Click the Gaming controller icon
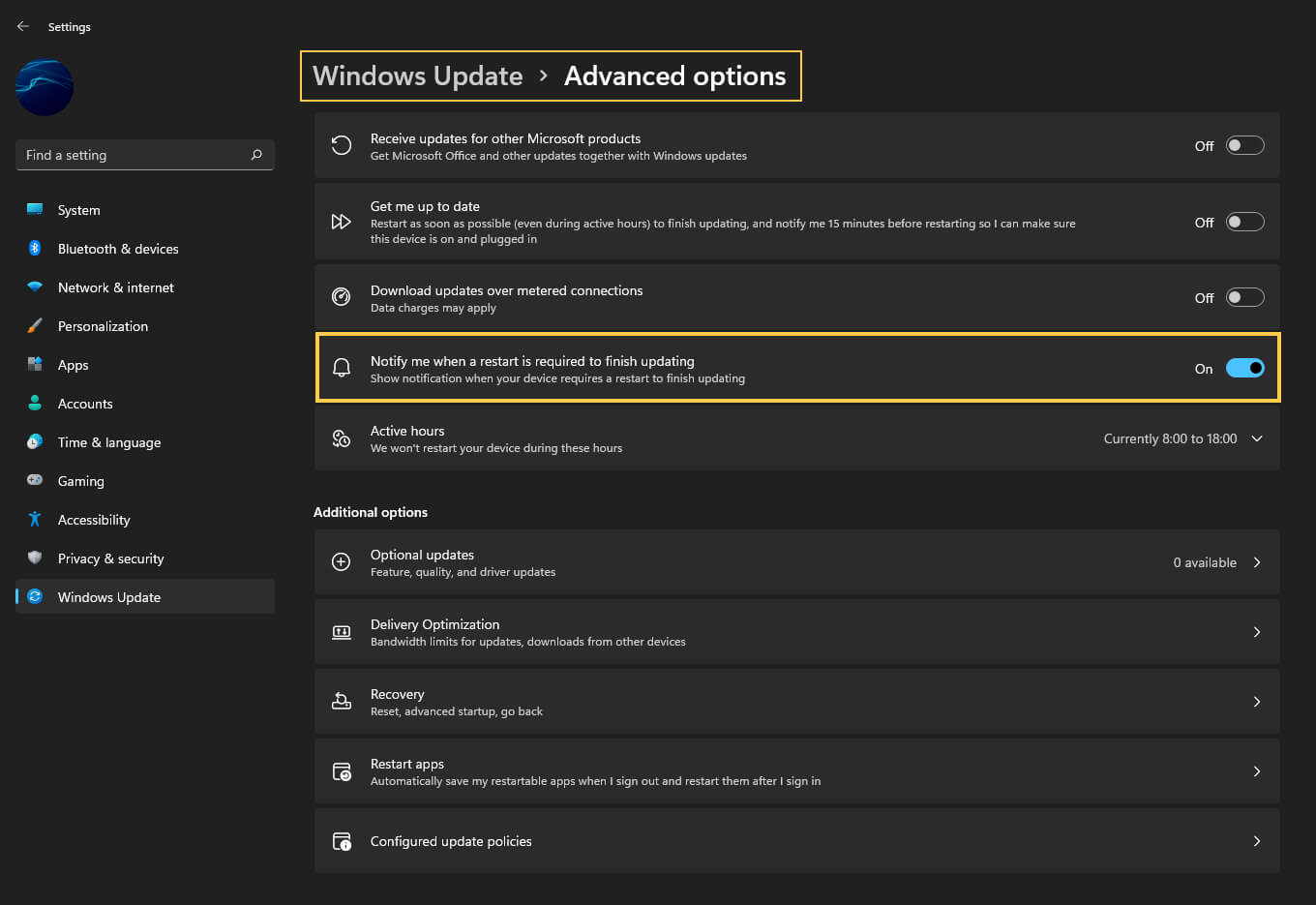This screenshot has height=905, width=1316. [x=35, y=480]
